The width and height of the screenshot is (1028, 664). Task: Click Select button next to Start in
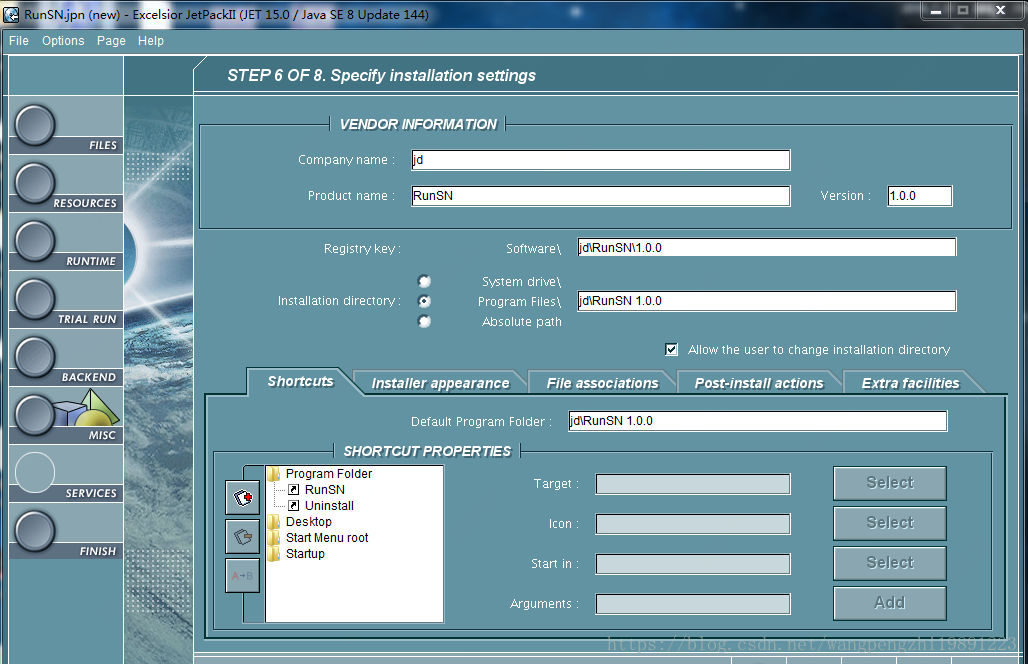(890, 563)
